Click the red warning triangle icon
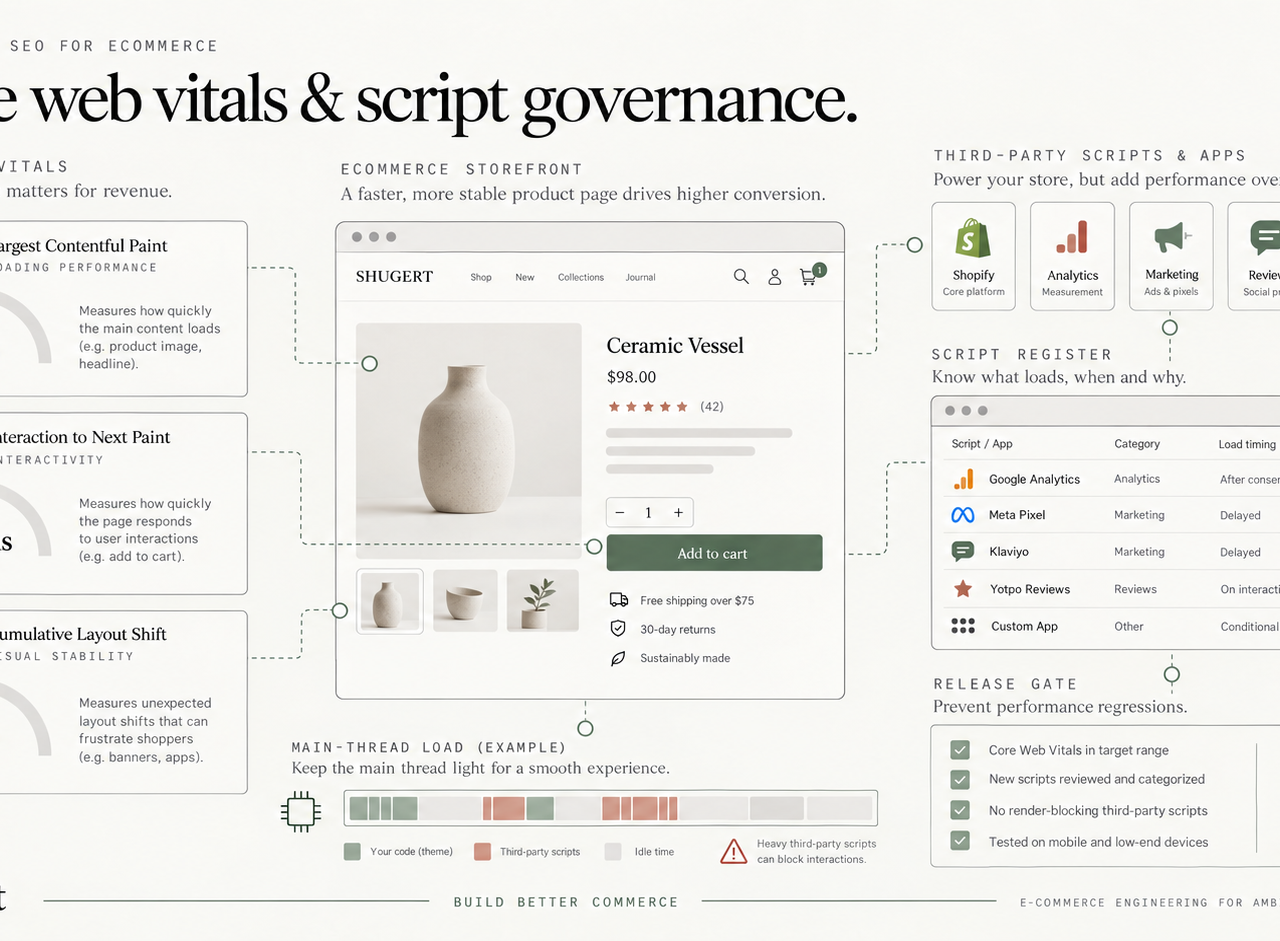 pyautogui.click(x=734, y=851)
